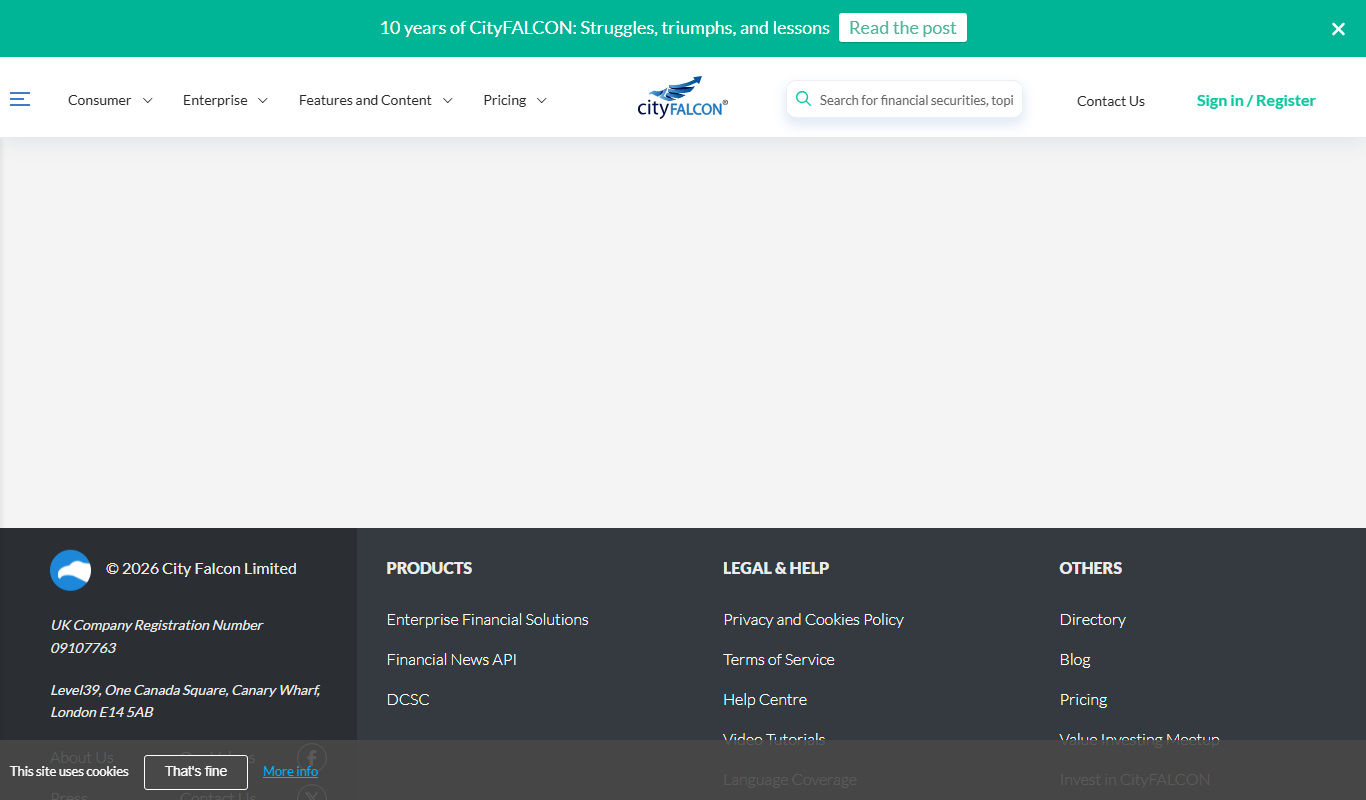Click the PRODUCTS footer heading

[429, 568]
